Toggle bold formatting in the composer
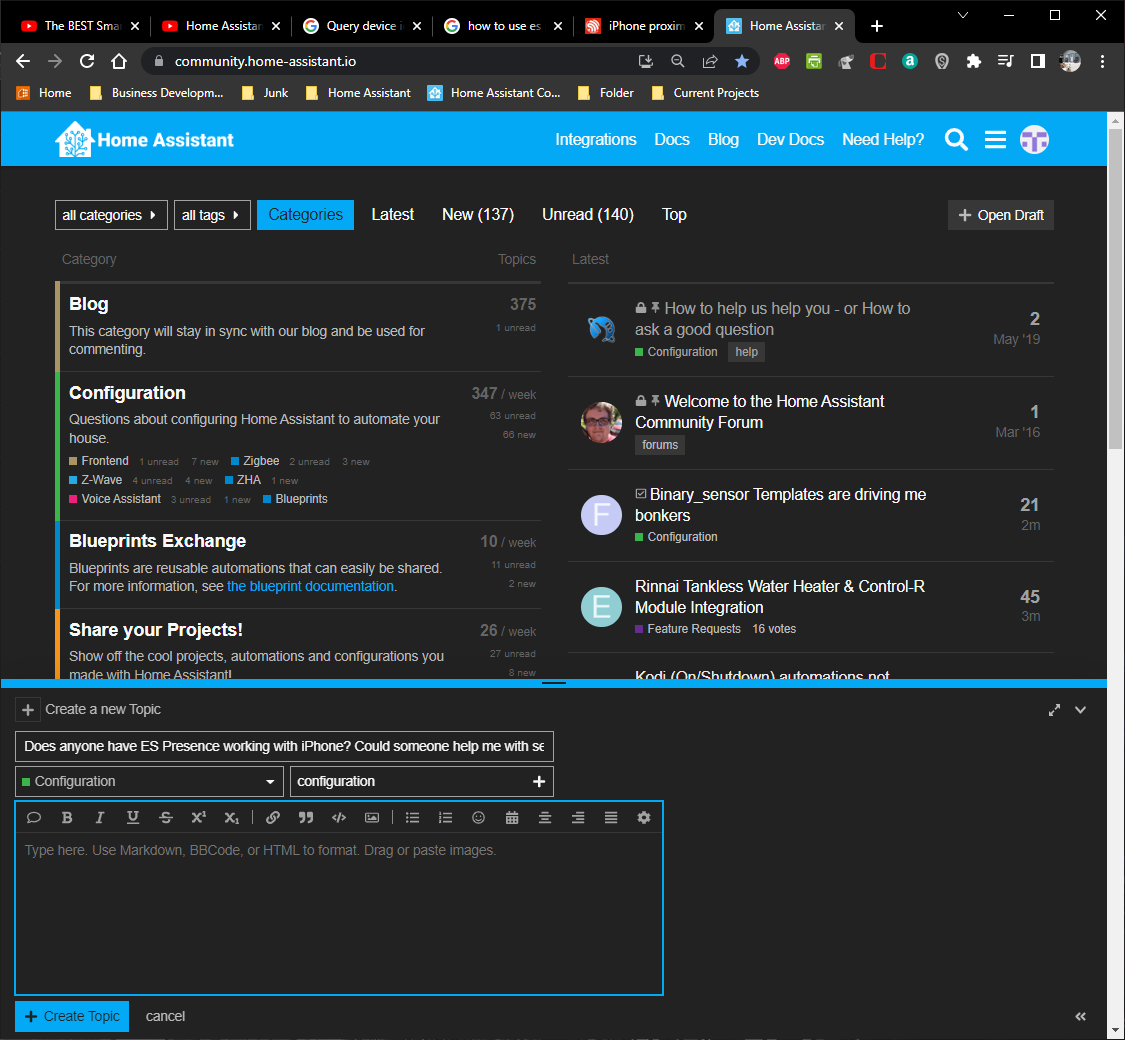This screenshot has height=1040, width=1125. [67, 818]
